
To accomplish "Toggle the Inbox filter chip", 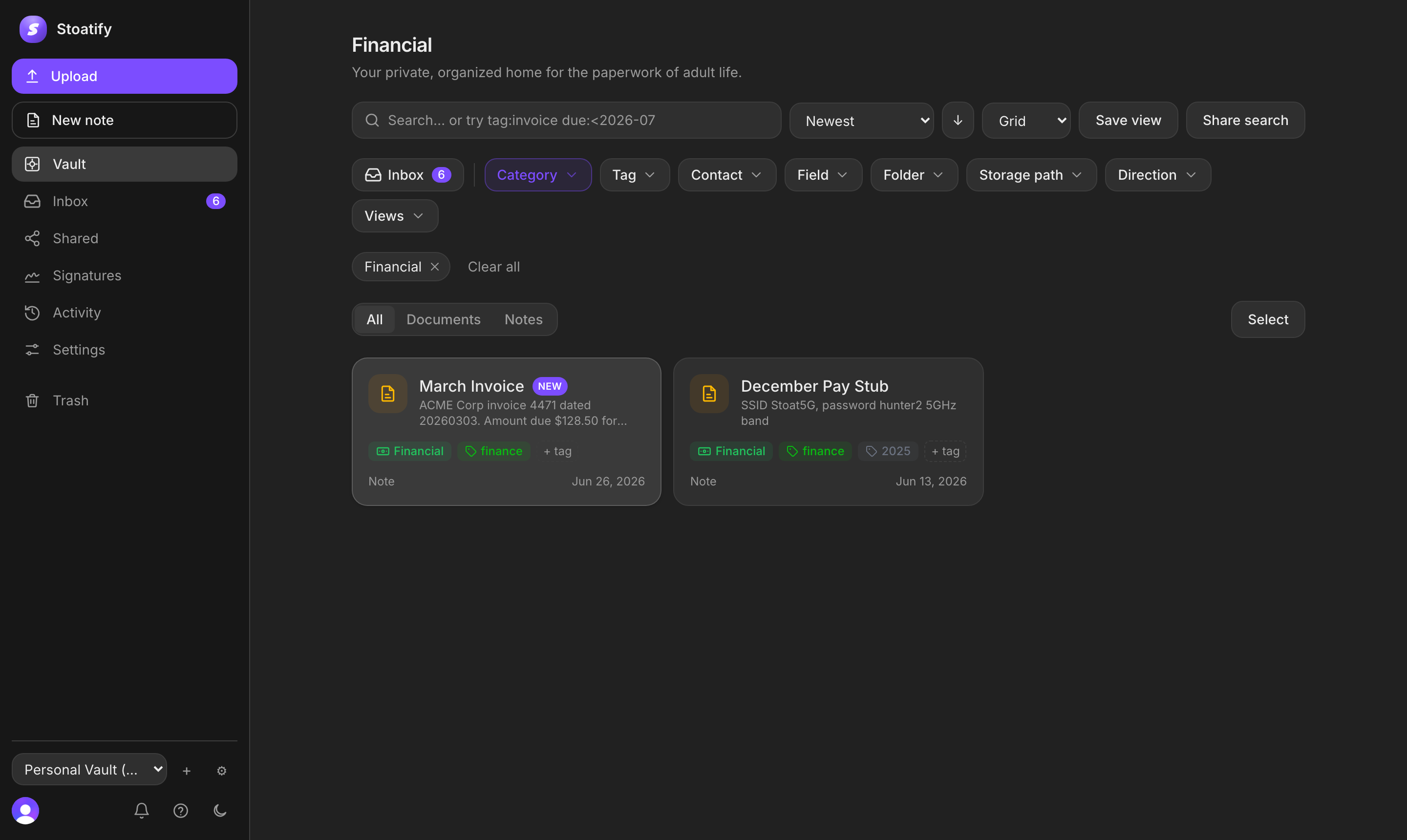I will (407, 175).
